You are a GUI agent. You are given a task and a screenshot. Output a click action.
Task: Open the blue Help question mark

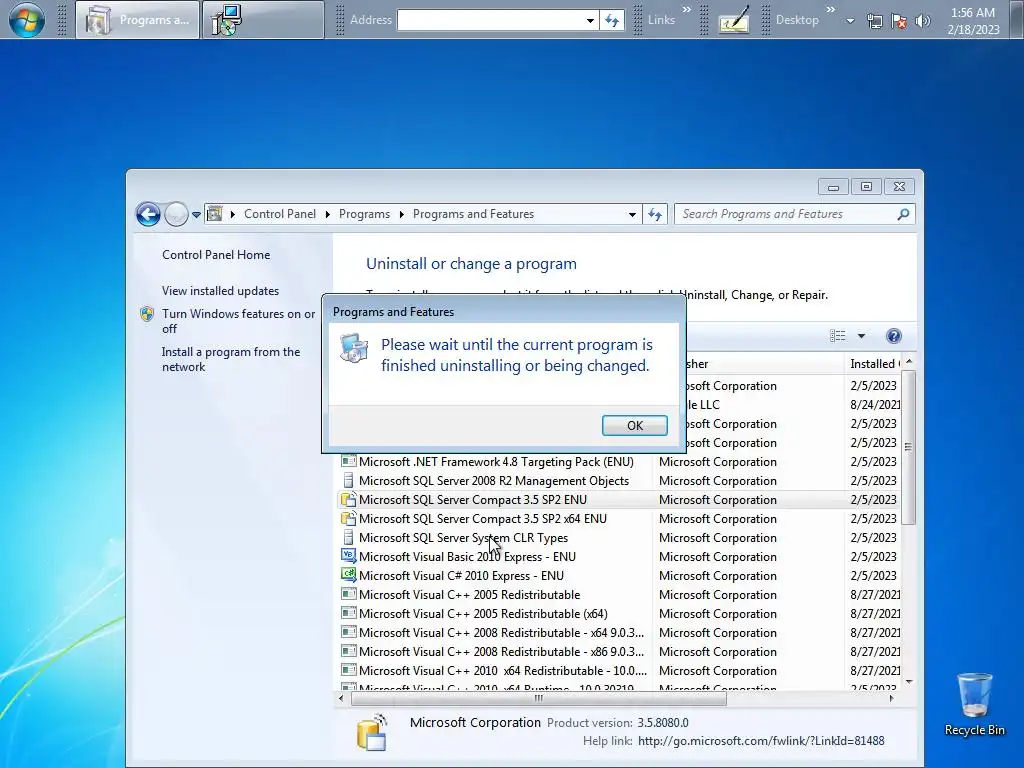tap(893, 336)
